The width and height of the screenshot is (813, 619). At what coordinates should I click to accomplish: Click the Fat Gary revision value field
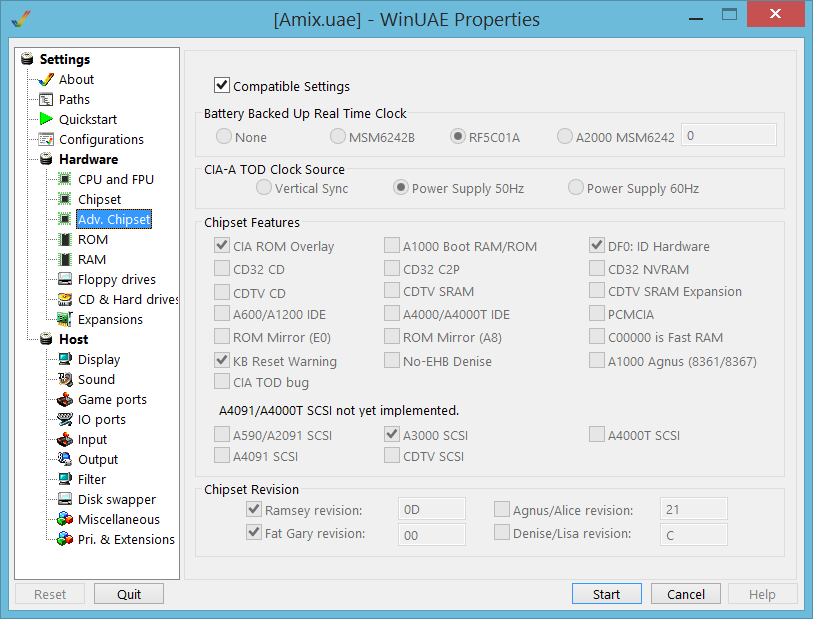(431, 535)
